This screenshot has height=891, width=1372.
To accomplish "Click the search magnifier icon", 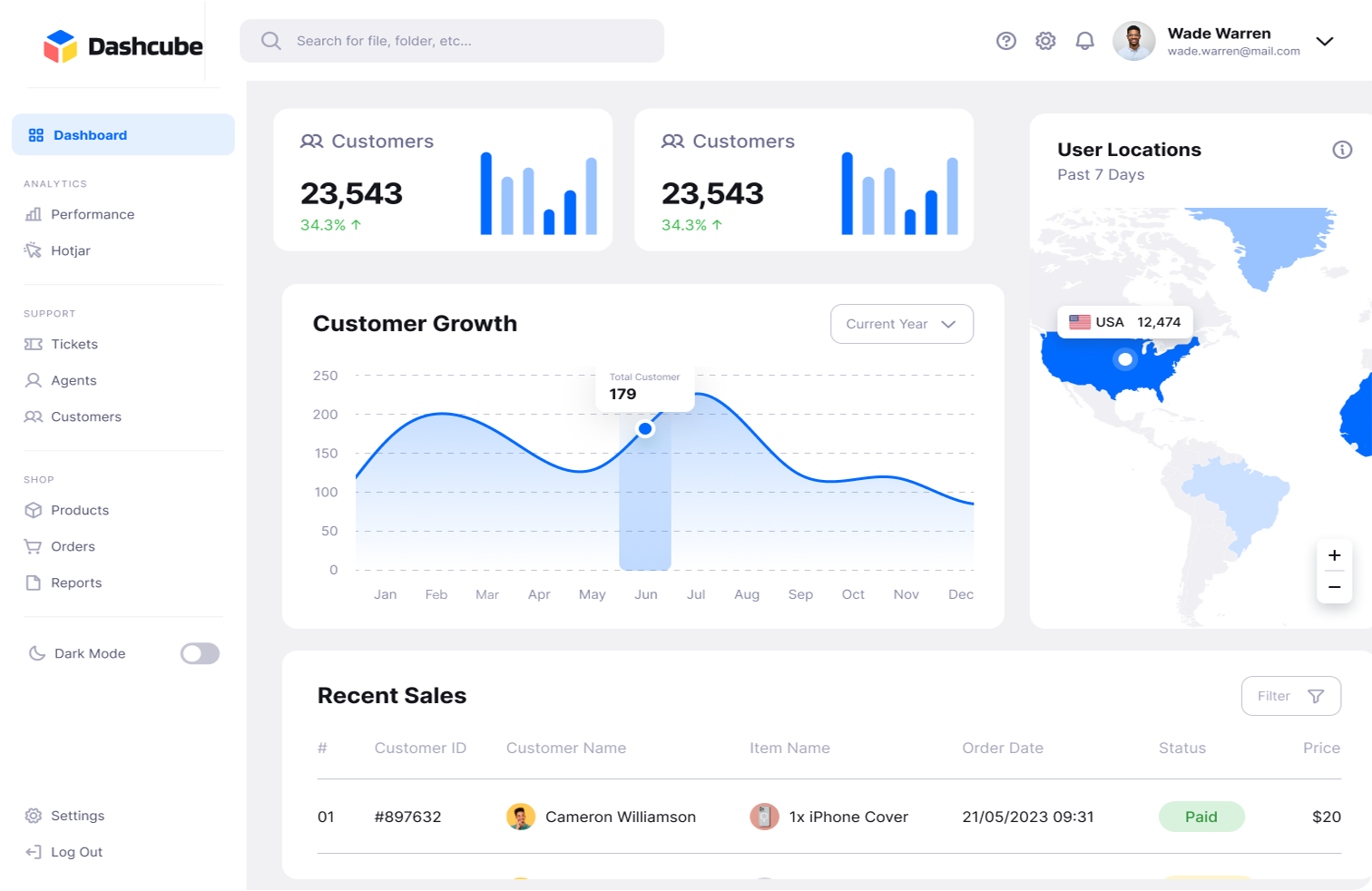I will (x=270, y=41).
